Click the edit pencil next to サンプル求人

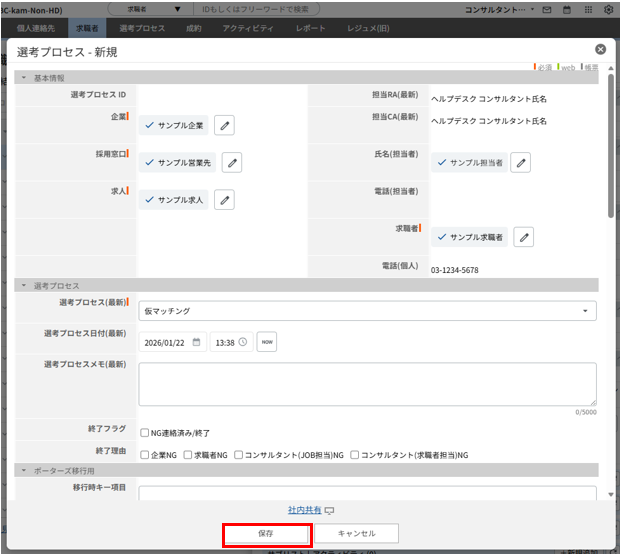[225, 200]
